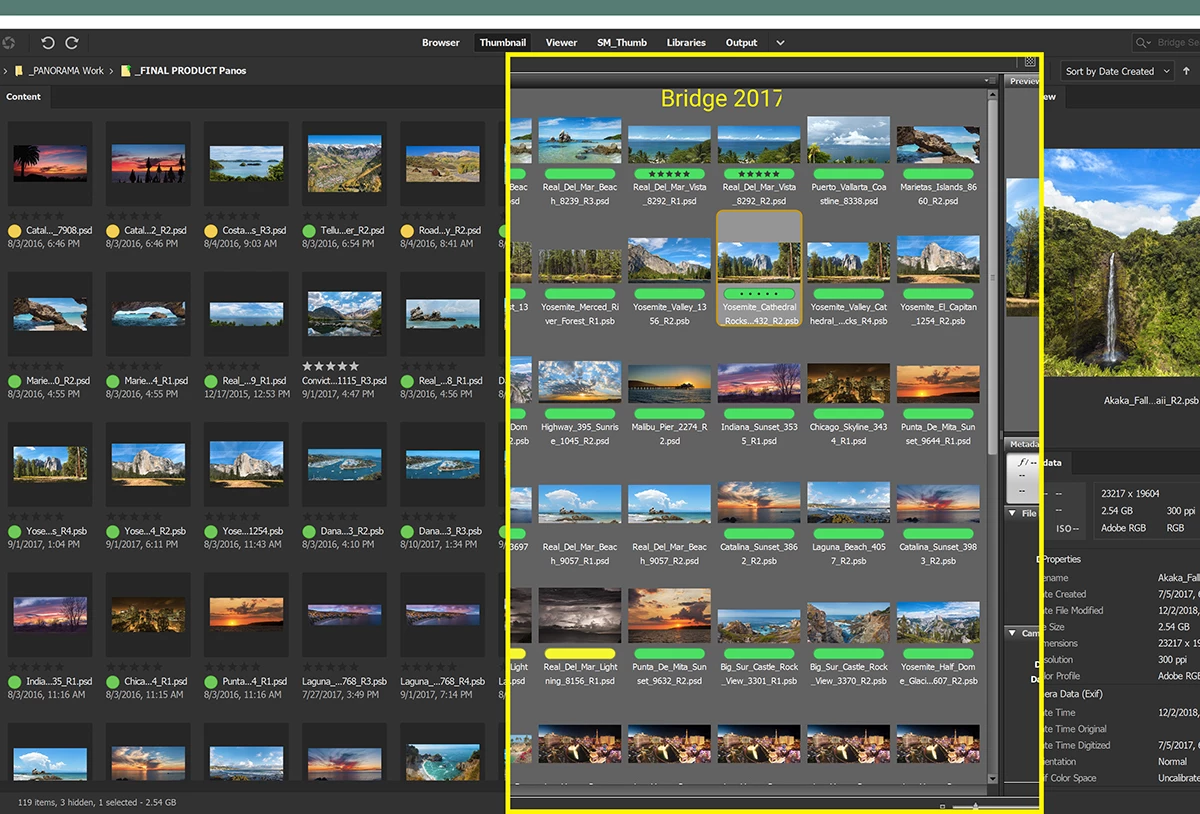The width and height of the screenshot is (1200, 814).
Task: Go to _FINAL PRODUCT Panos breadcrumb
Action: pos(191,71)
